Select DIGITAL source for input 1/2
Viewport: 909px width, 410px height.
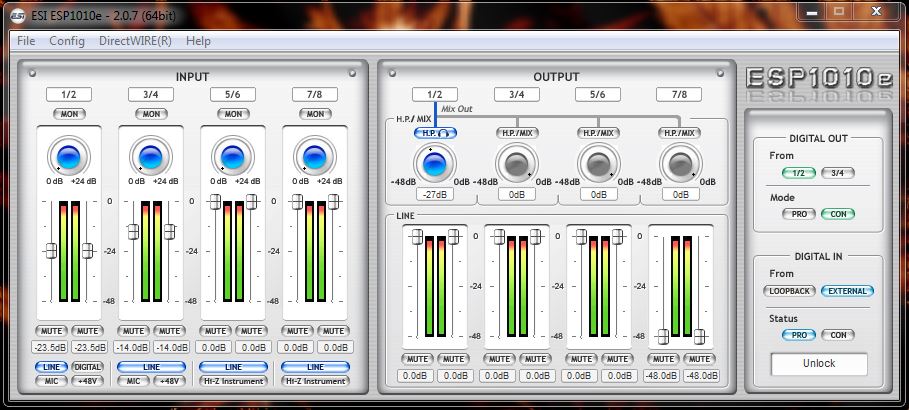point(88,367)
